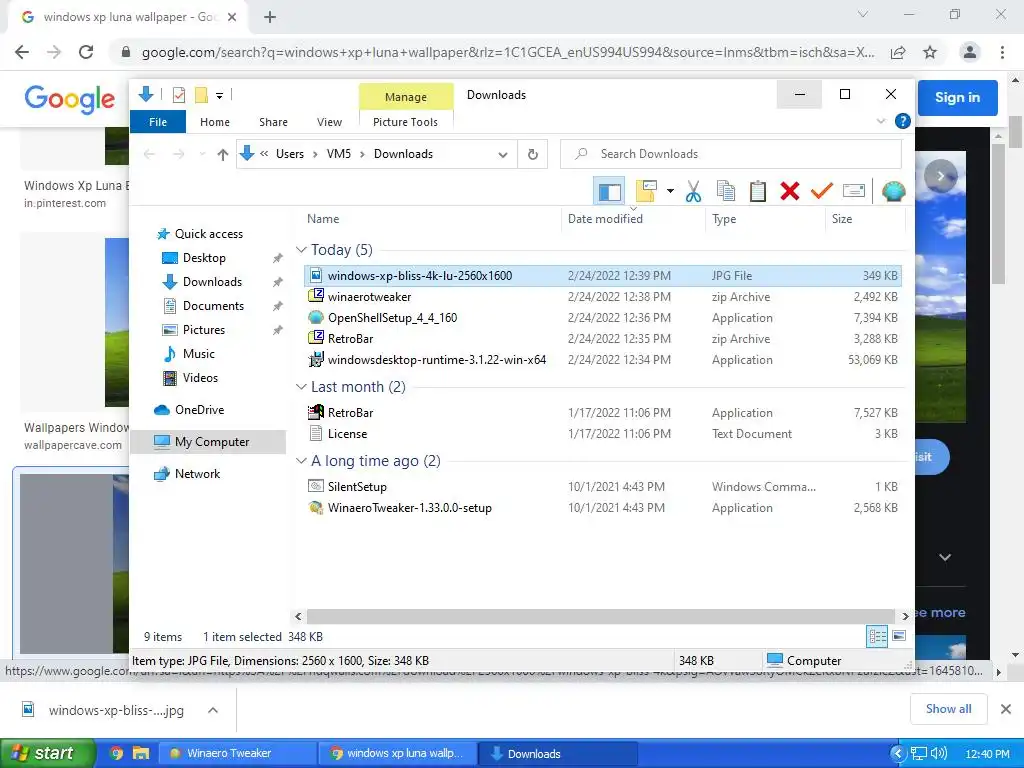Click the Up one level arrow
This screenshot has width=1024, height=768.
pos(223,154)
